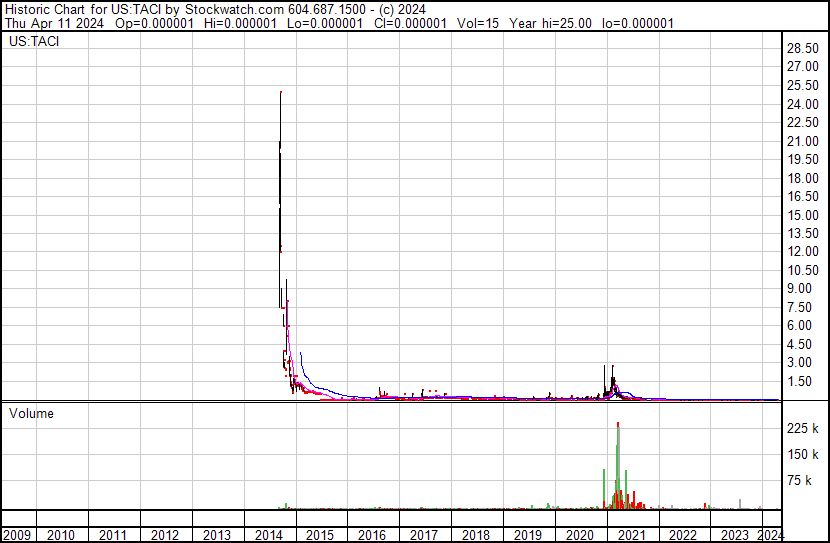Click the 12.00 price axis label
Viewport: 830px width, 543px height.
803,251
